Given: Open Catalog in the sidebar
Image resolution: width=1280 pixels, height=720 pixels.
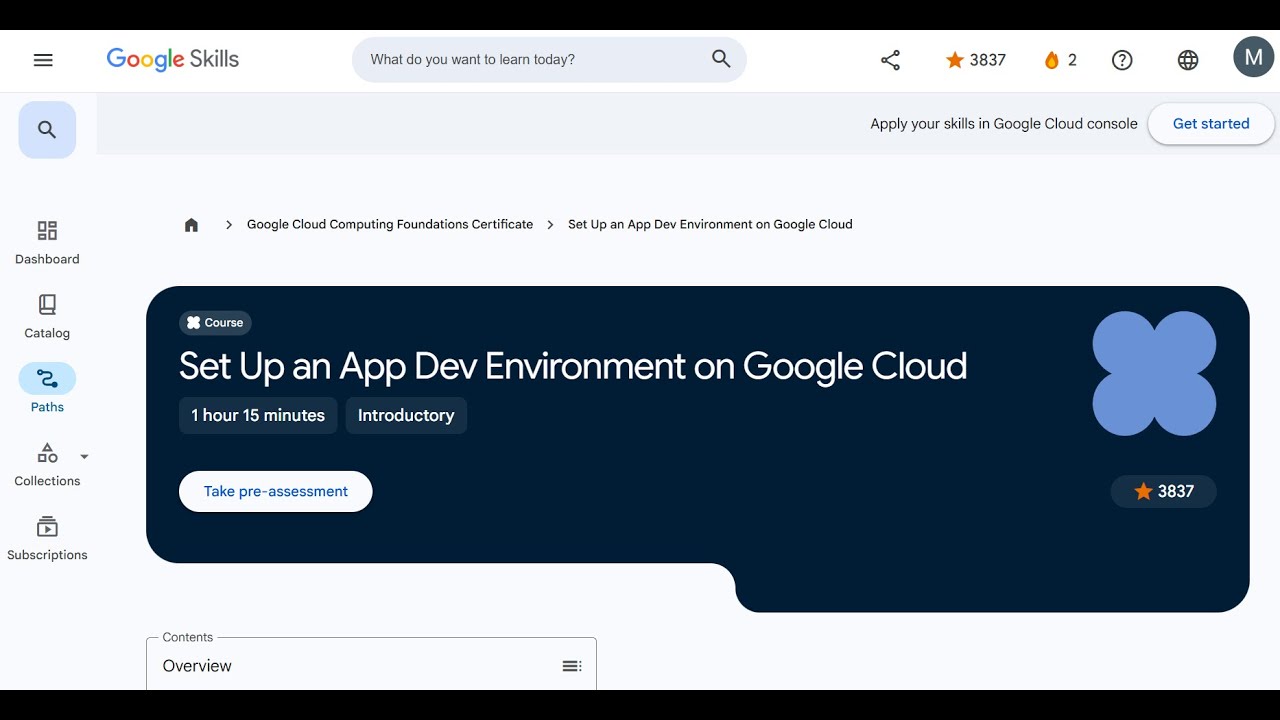Looking at the screenshot, I should [47, 317].
